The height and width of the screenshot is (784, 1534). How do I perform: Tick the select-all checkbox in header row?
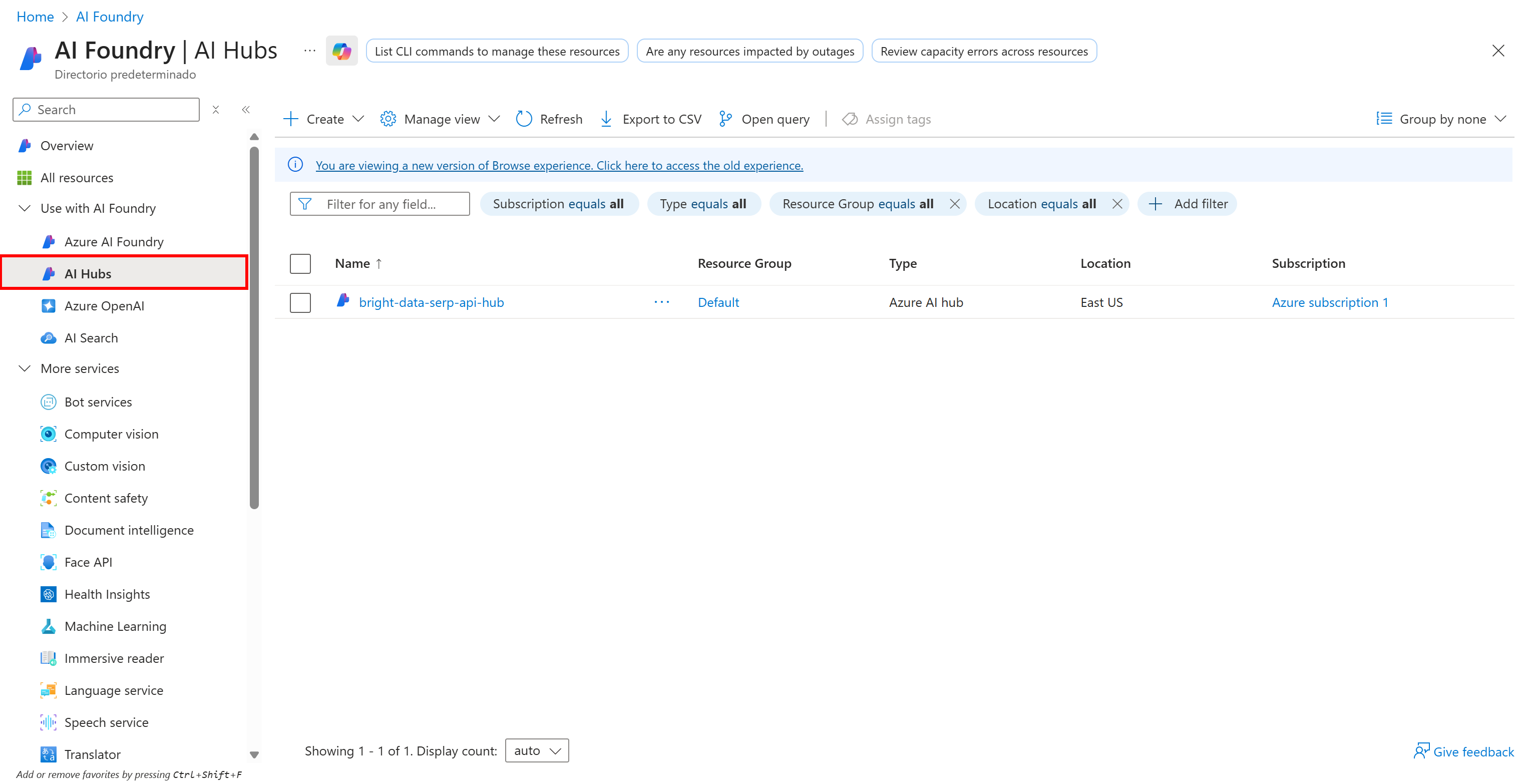[x=300, y=264]
